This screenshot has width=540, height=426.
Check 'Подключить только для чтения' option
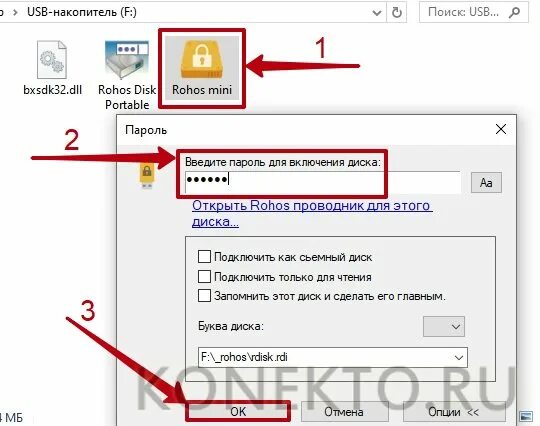click(204, 276)
